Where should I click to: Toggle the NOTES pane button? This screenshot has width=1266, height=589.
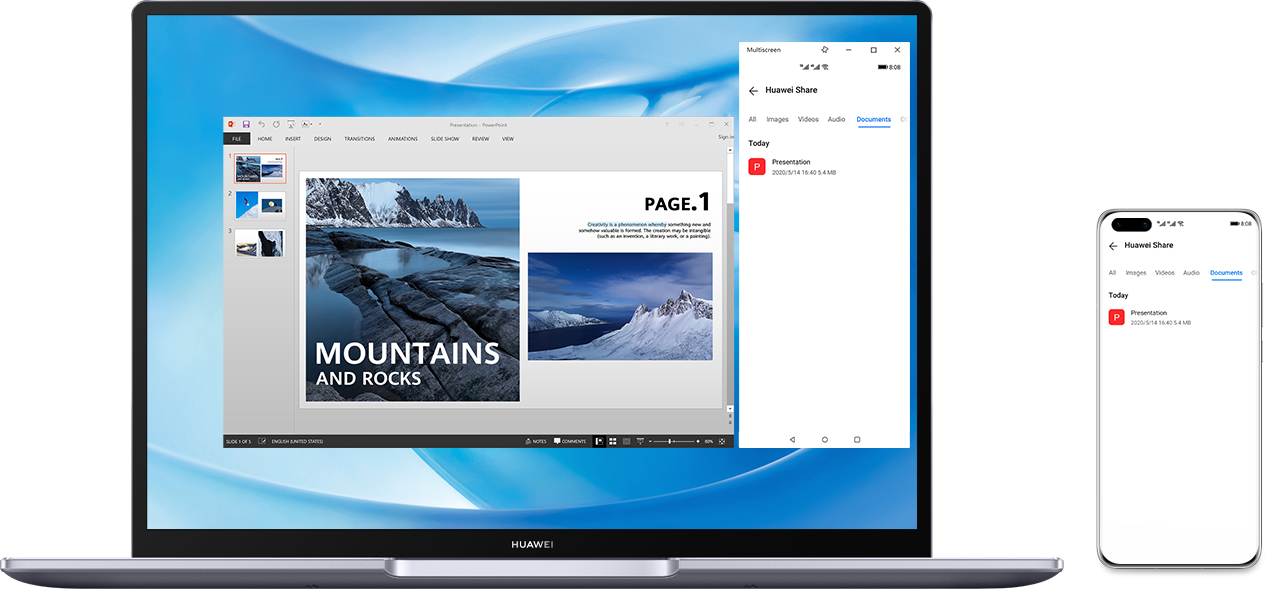point(536,441)
